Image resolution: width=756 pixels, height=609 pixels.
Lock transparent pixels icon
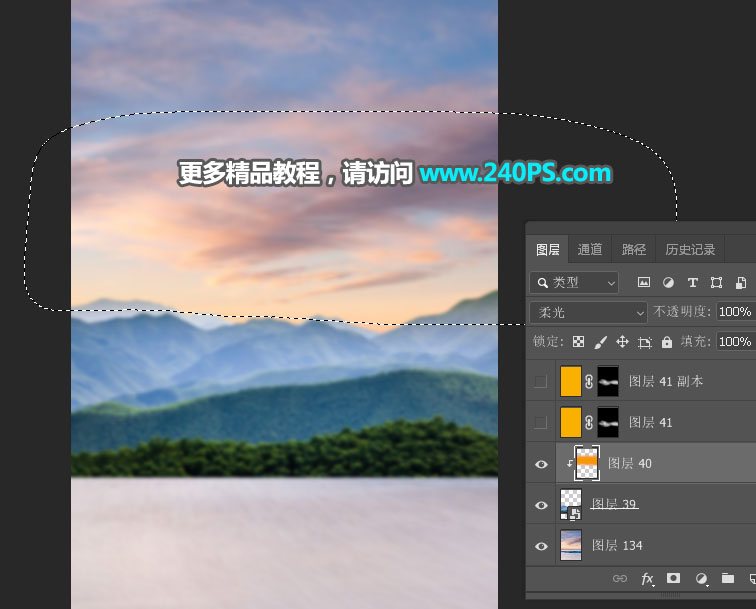578,342
